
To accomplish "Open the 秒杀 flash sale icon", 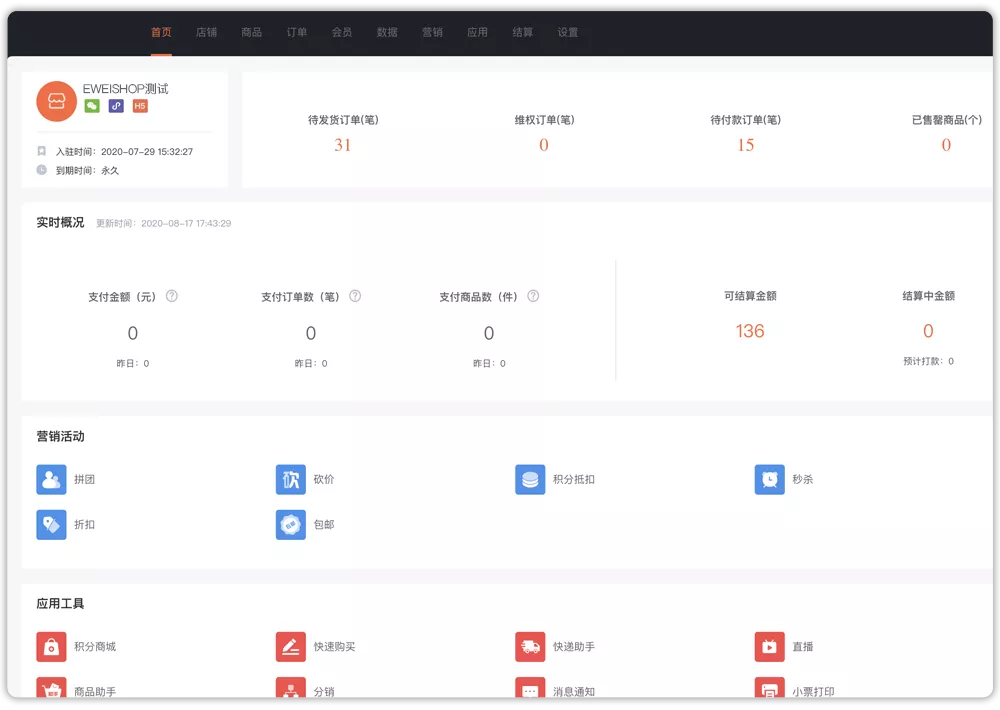I will click(x=770, y=479).
